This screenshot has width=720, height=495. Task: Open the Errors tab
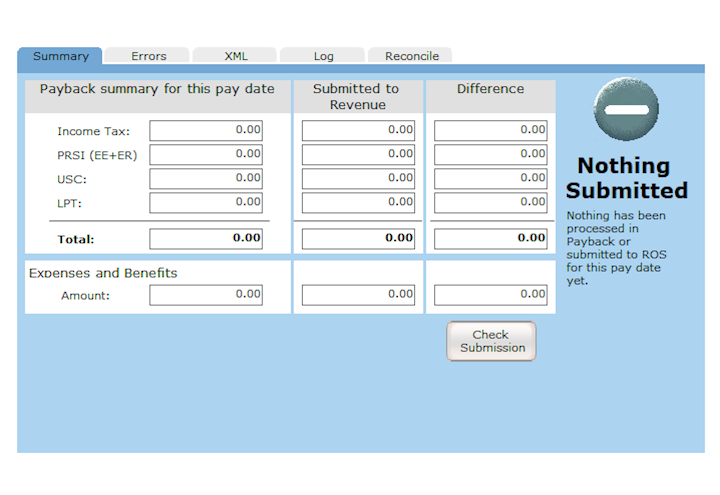point(148,56)
